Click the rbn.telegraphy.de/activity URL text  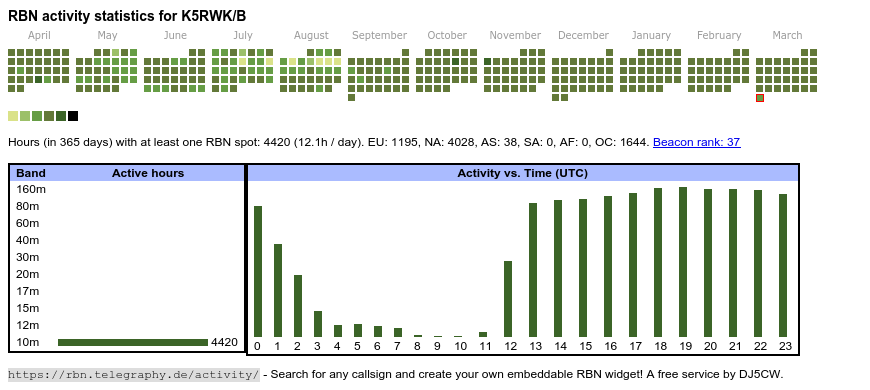[134, 374]
